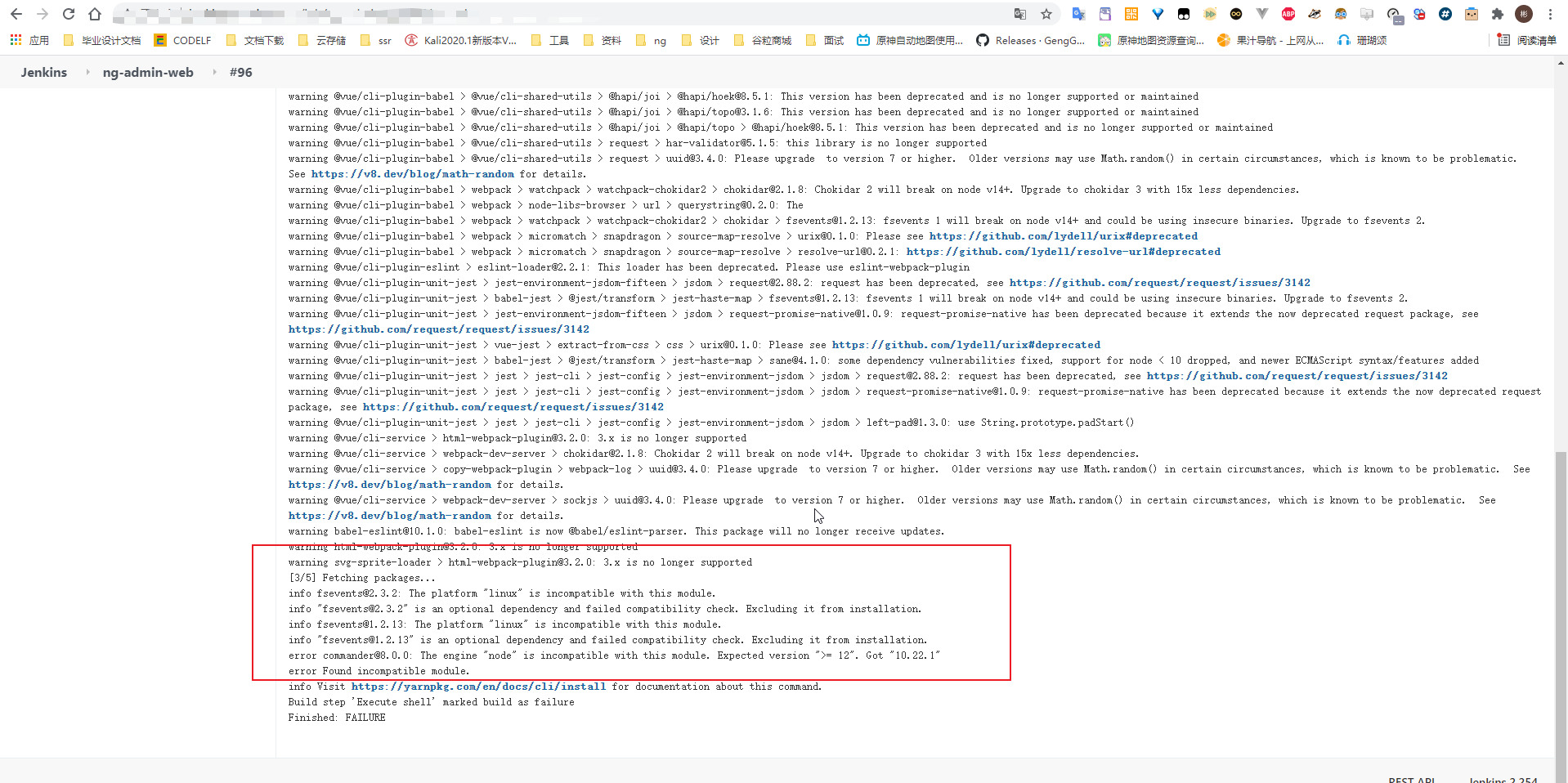Open the ABP adblocker extension

click(x=1288, y=14)
